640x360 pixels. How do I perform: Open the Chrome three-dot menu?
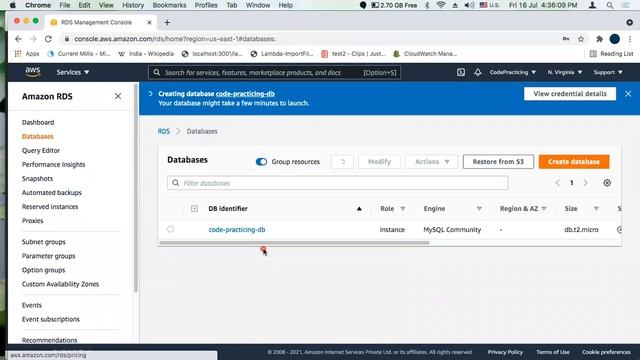click(630, 39)
